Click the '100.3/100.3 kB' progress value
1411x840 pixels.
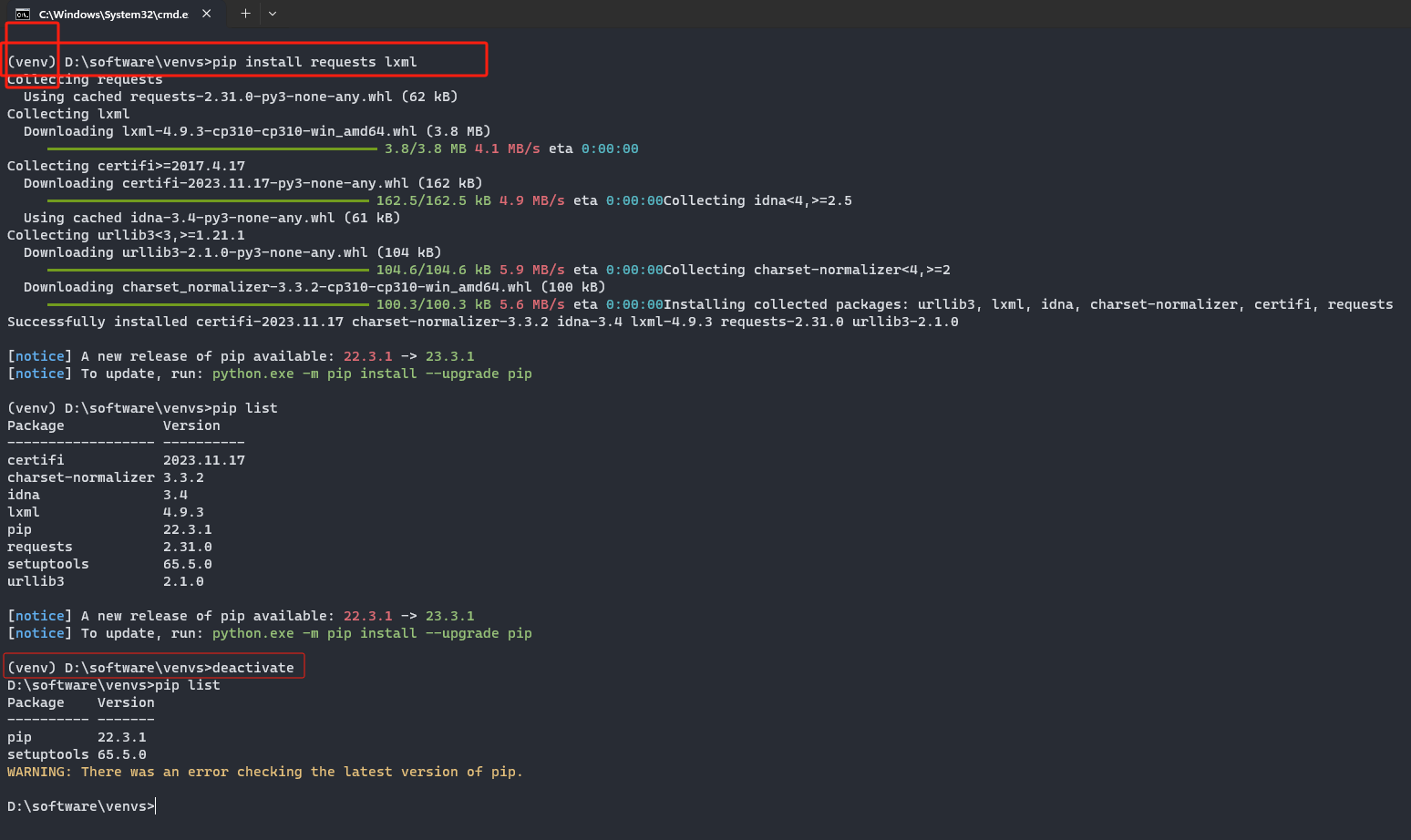point(434,304)
